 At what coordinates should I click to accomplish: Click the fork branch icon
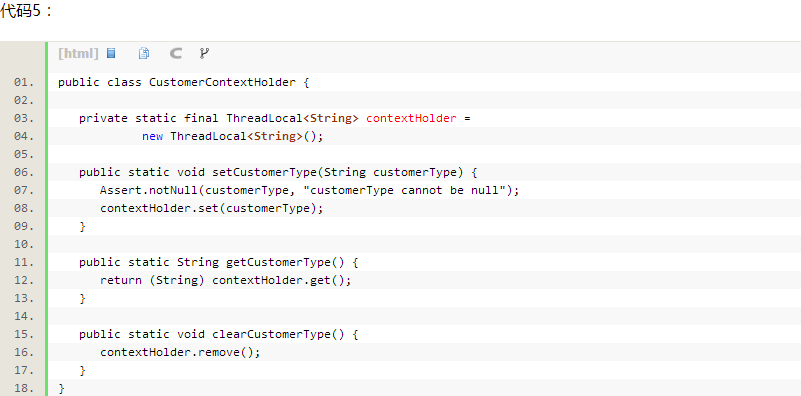pyautogui.click(x=204, y=53)
